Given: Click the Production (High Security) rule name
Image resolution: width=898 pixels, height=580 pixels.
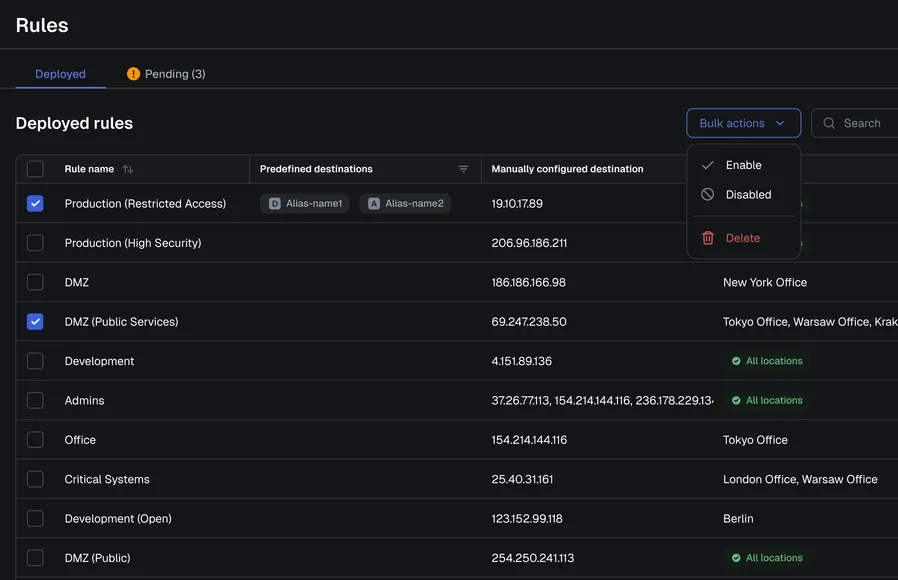Looking at the screenshot, I should [x=133, y=243].
